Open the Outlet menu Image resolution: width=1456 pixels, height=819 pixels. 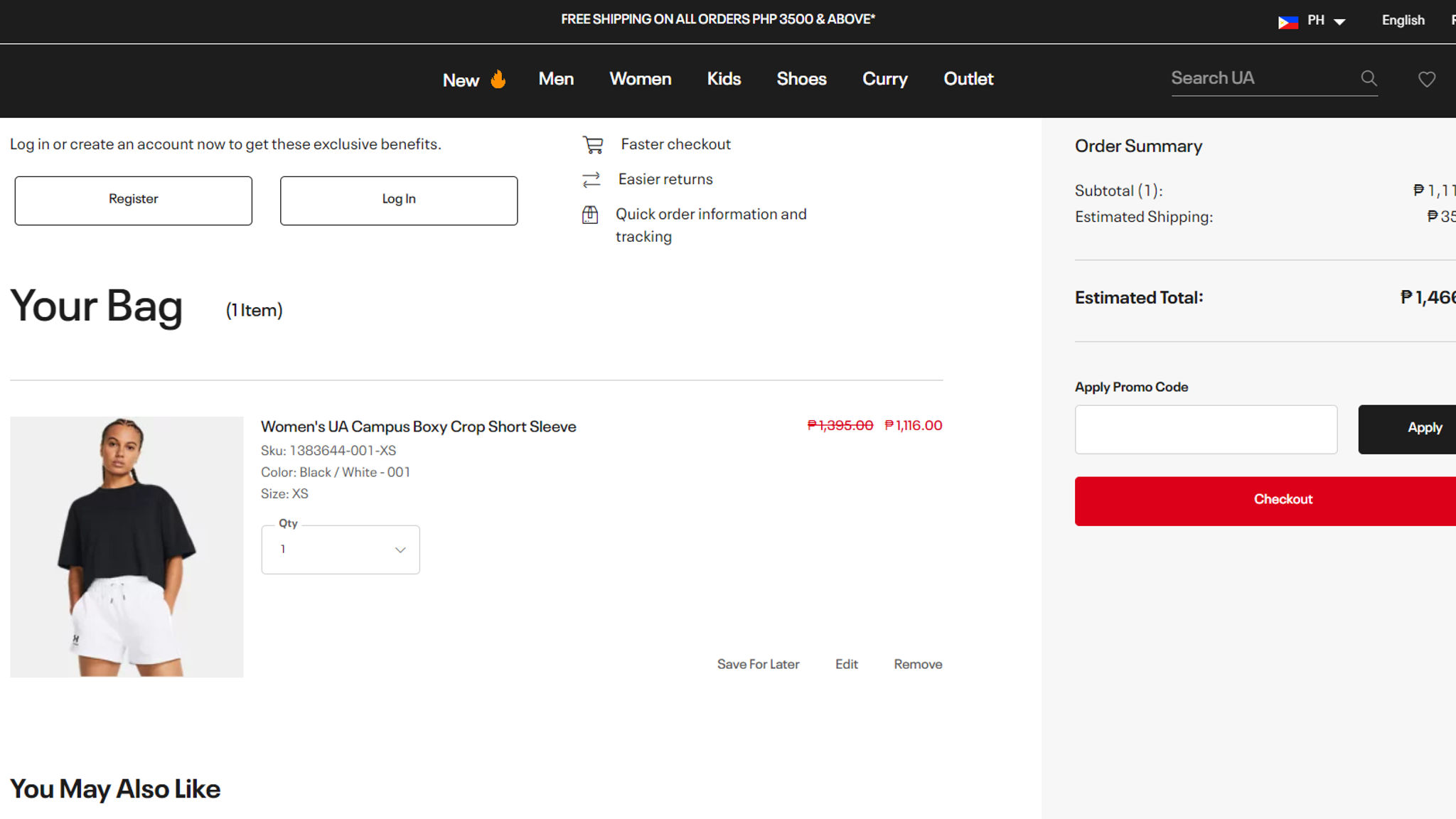click(x=968, y=79)
